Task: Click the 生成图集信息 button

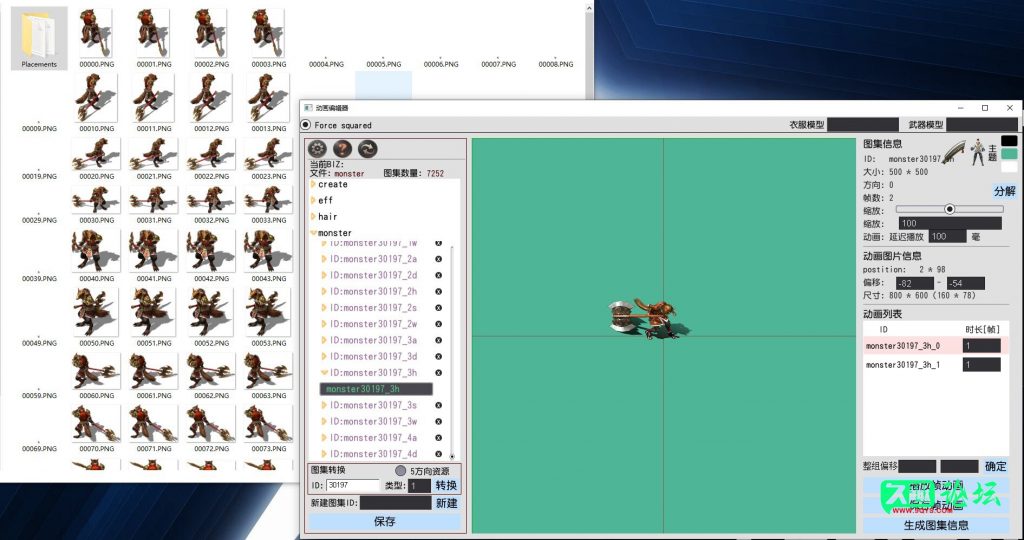Action: (x=936, y=525)
